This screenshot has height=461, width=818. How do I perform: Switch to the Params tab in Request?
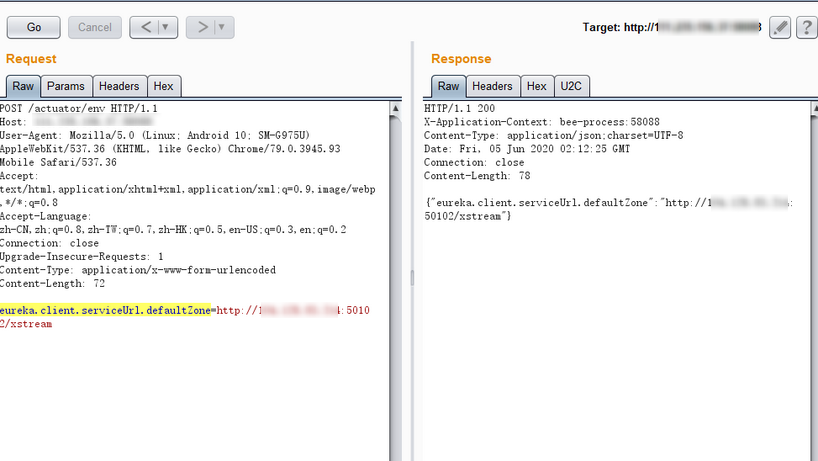coord(66,87)
